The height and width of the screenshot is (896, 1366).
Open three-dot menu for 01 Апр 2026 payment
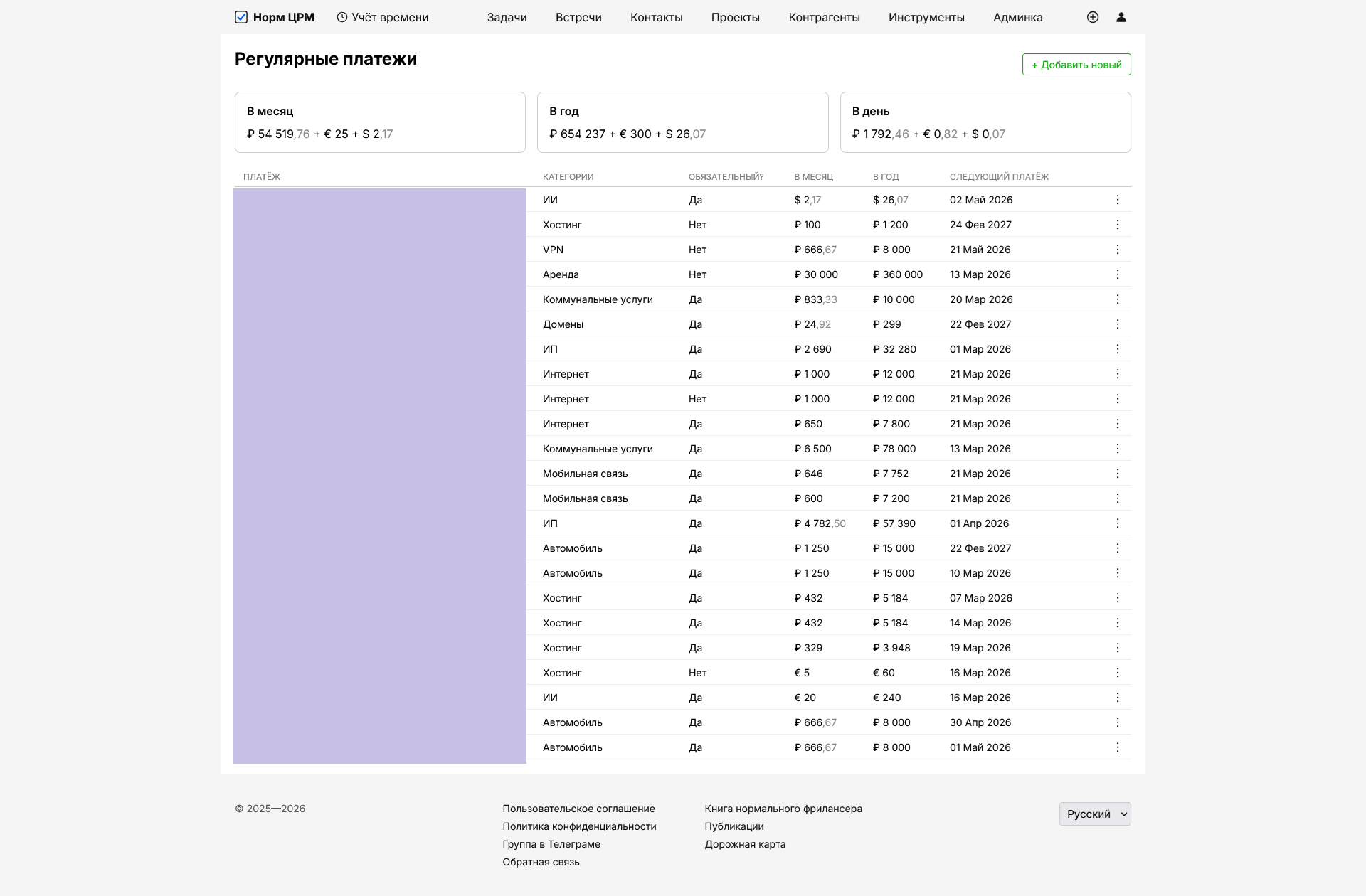(x=1118, y=523)
